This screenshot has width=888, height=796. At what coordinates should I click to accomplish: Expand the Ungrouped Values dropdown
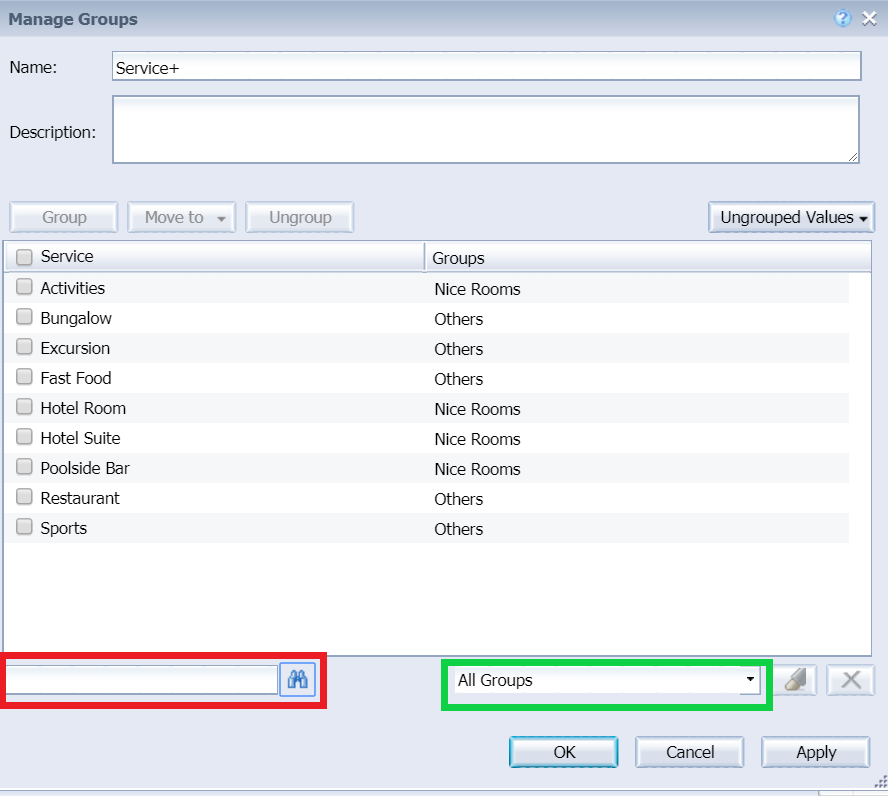point(790,217)
